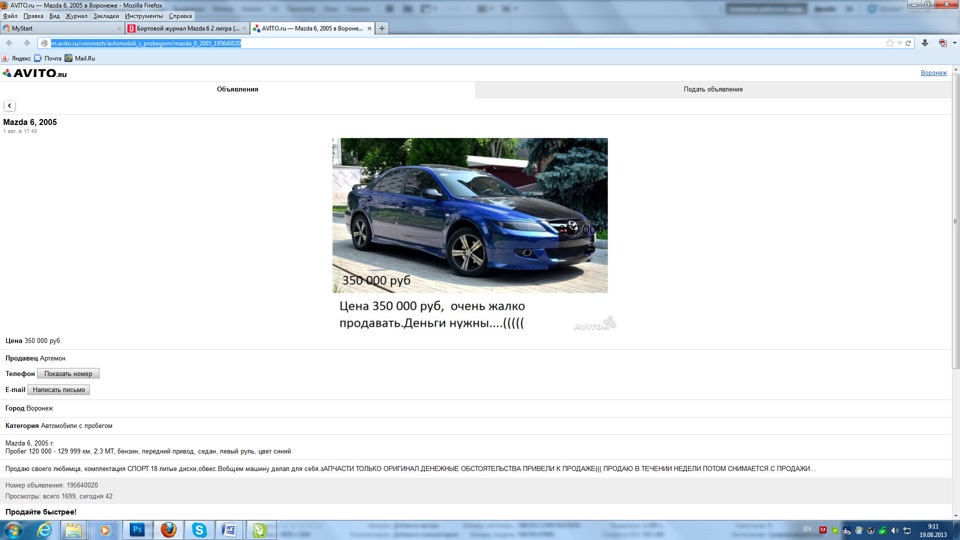Click the Написать письмо button
This screenshot has height=540, width=960.
pyautogui.click(x=59, y=390)
